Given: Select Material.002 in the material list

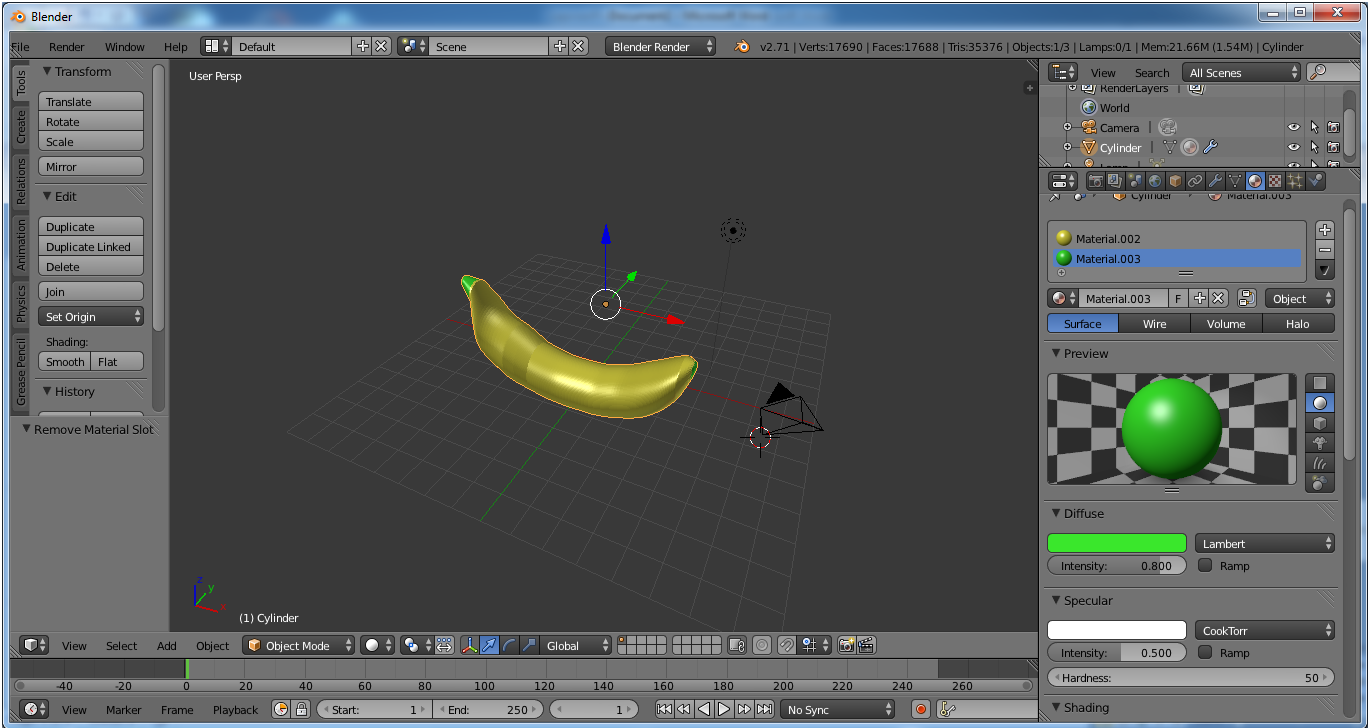Looking at the screenshot, I should [1108, 239].
